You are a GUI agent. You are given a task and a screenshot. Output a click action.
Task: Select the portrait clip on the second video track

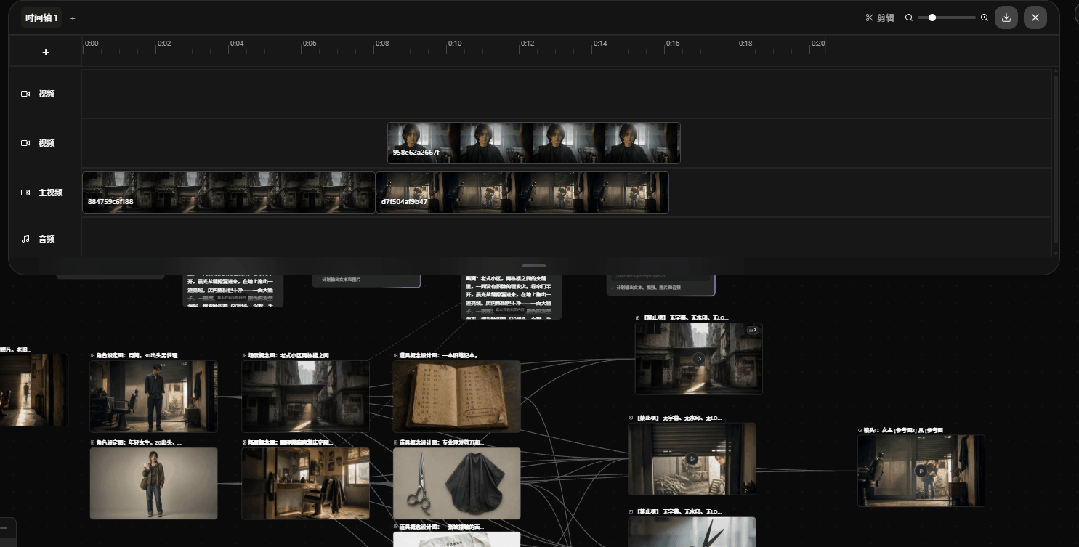click(533, 142)
